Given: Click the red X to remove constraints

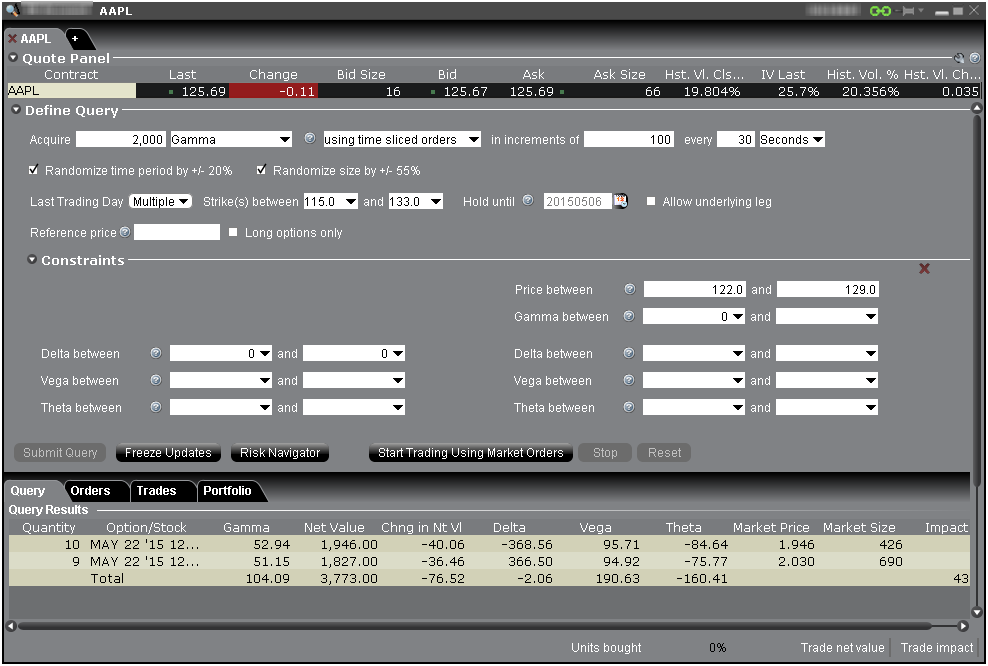Looking at the screenshot, I should (924, 268).
